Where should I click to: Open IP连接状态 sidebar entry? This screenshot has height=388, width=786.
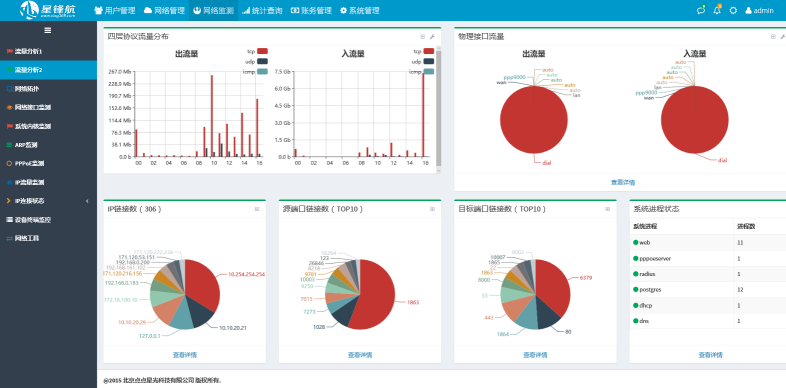click(x=49, y=201)
